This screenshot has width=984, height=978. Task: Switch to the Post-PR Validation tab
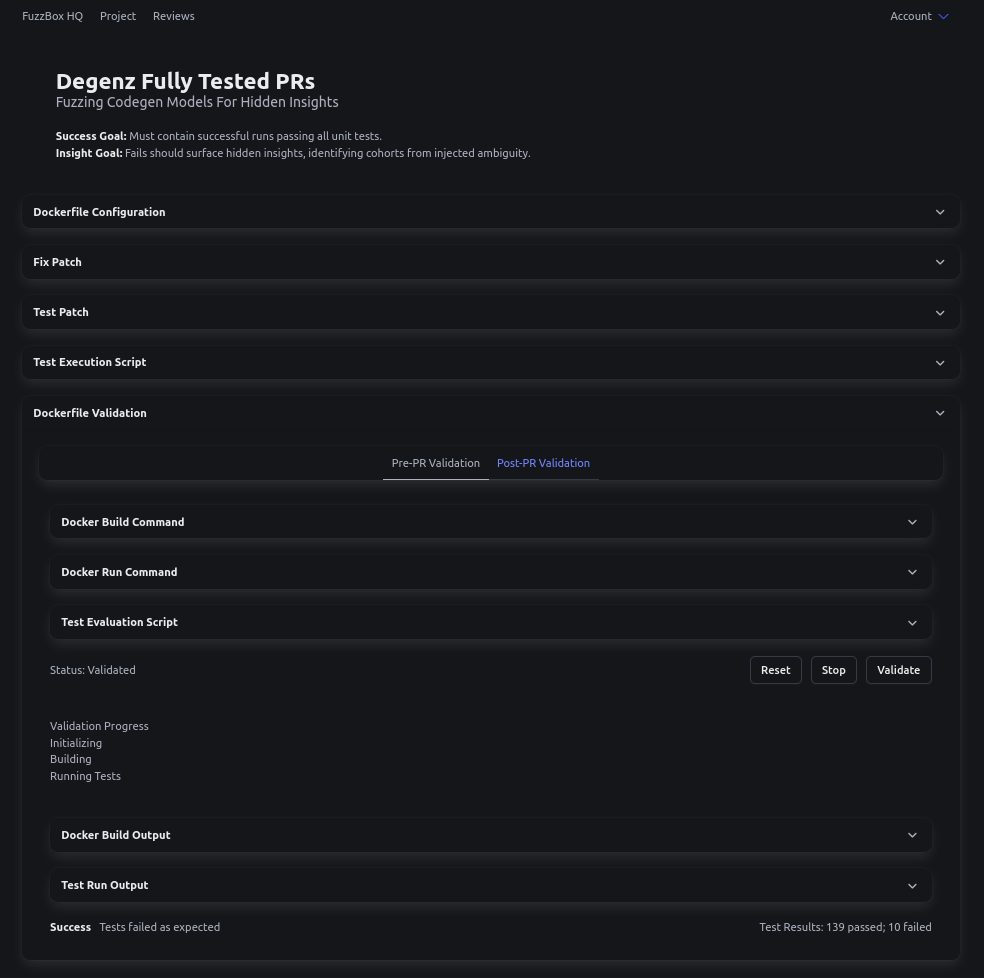pyautogui.click(x=543, y=463)
